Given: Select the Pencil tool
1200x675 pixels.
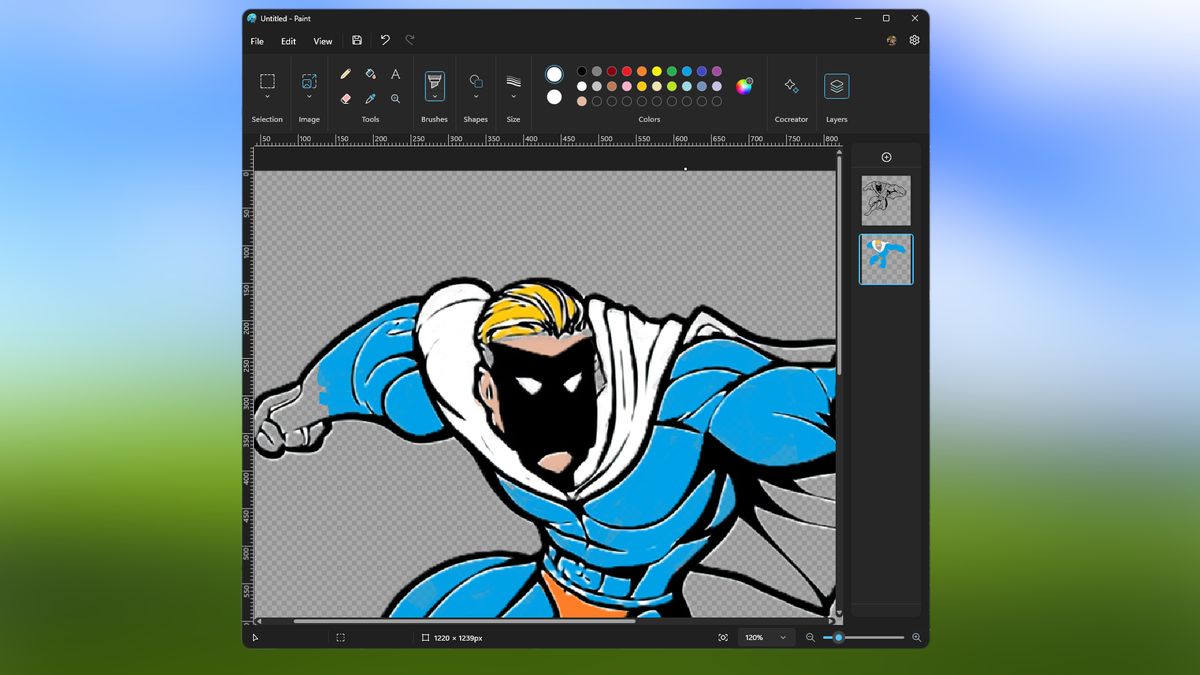Looking at the screenshot, I should coord(345,74).
